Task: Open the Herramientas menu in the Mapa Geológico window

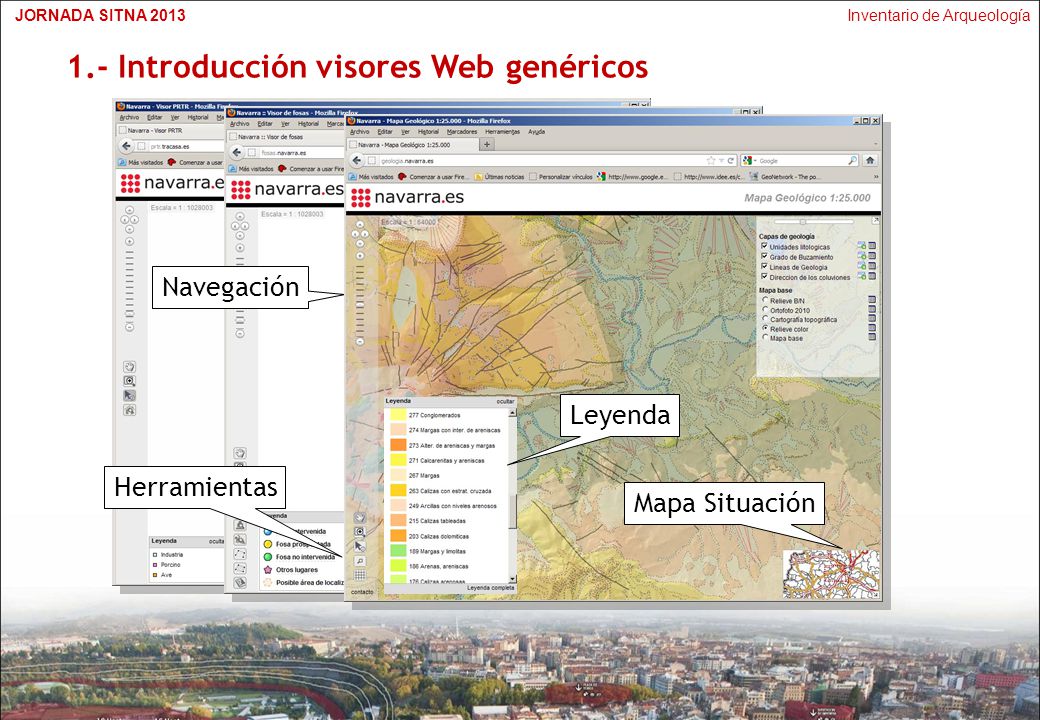Action: pyautogui.click(x=502, y=132)
